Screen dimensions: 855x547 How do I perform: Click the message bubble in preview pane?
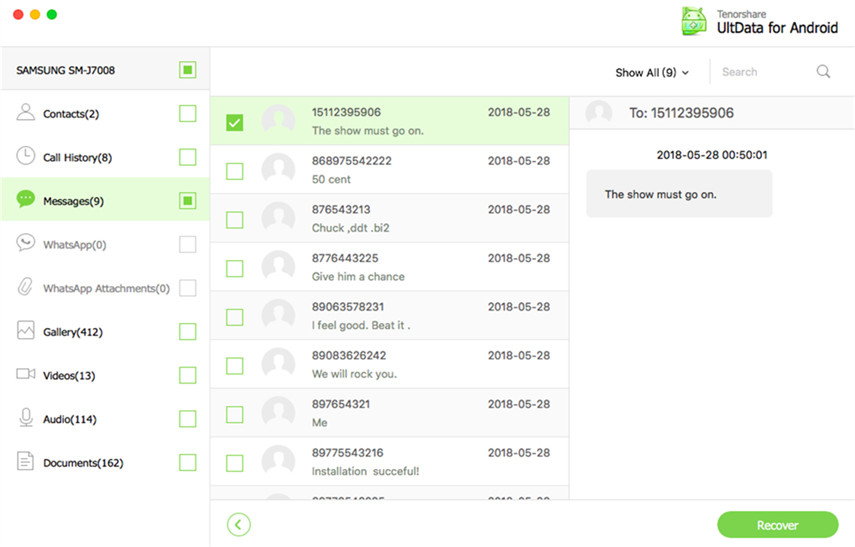(679, 194)
